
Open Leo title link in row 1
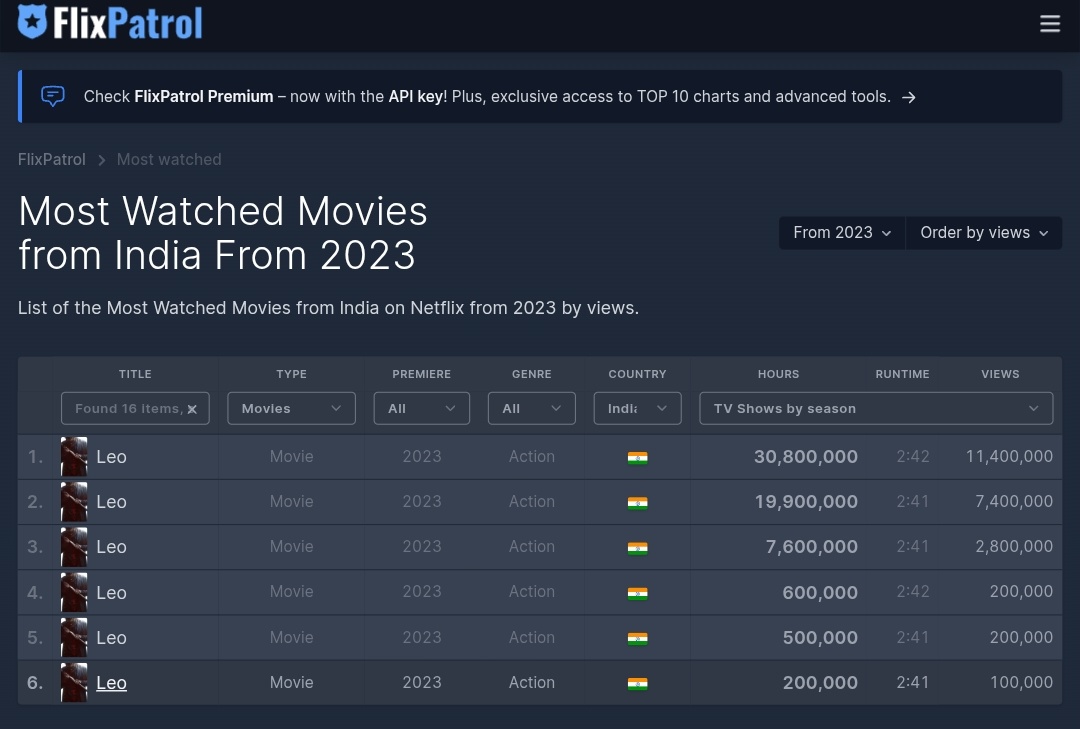coord(112,457)
